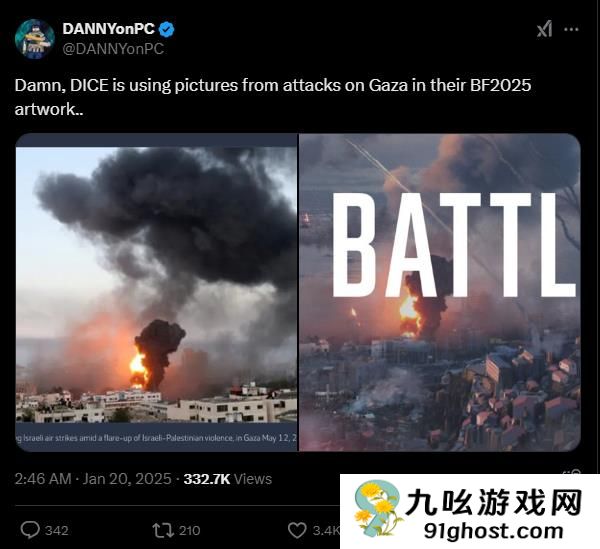
Task: Like the tweet with heart icon
Action: (297, 531)
